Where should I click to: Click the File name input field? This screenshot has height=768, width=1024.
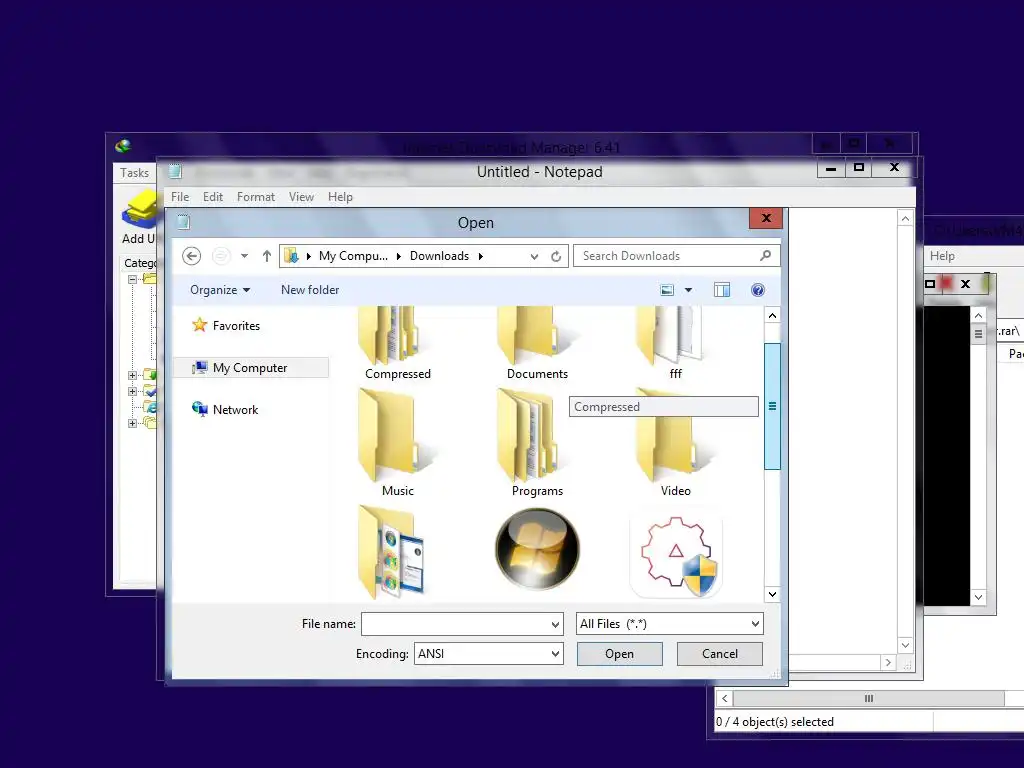click(455, 624)
